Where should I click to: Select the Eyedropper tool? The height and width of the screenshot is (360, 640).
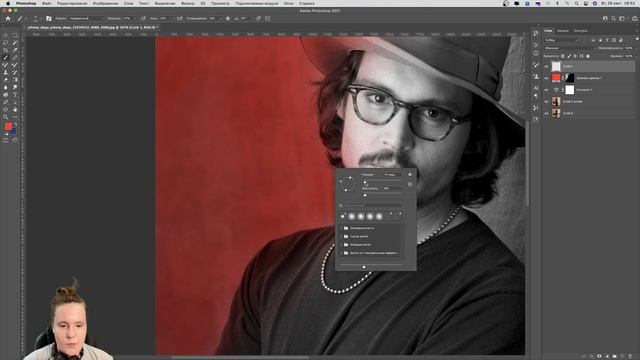pos(15,50)
